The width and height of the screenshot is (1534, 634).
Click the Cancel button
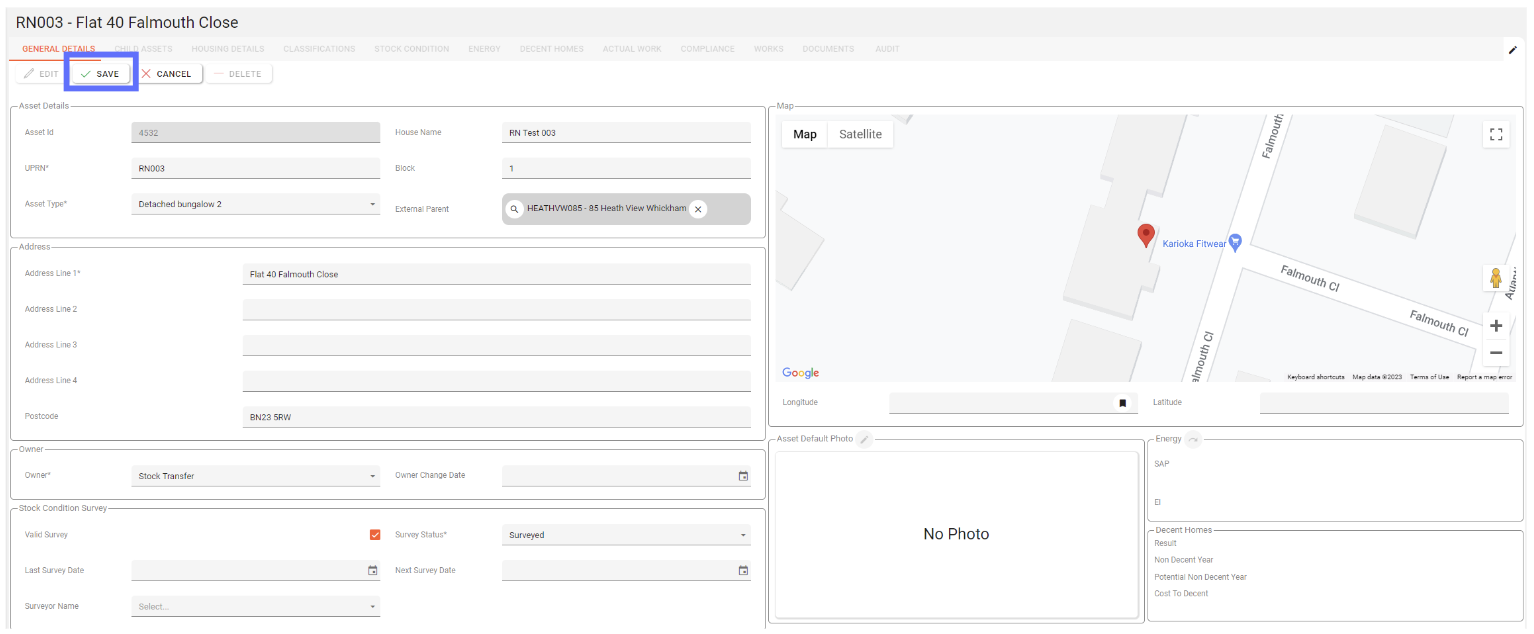point(167,74)
